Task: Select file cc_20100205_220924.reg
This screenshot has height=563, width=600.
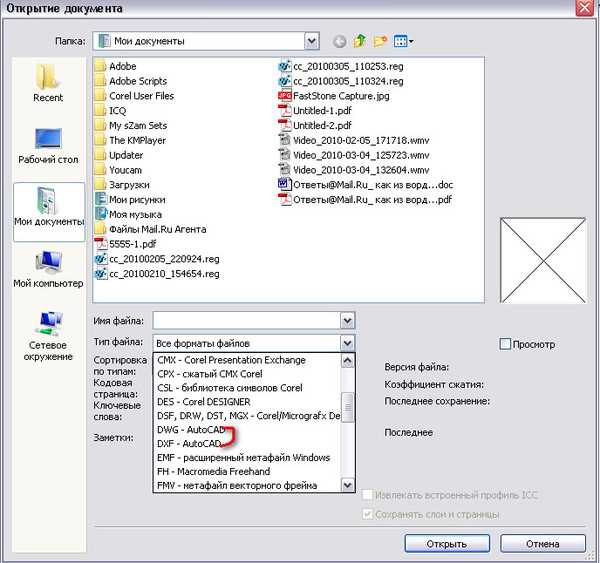Action: point(157,259)
